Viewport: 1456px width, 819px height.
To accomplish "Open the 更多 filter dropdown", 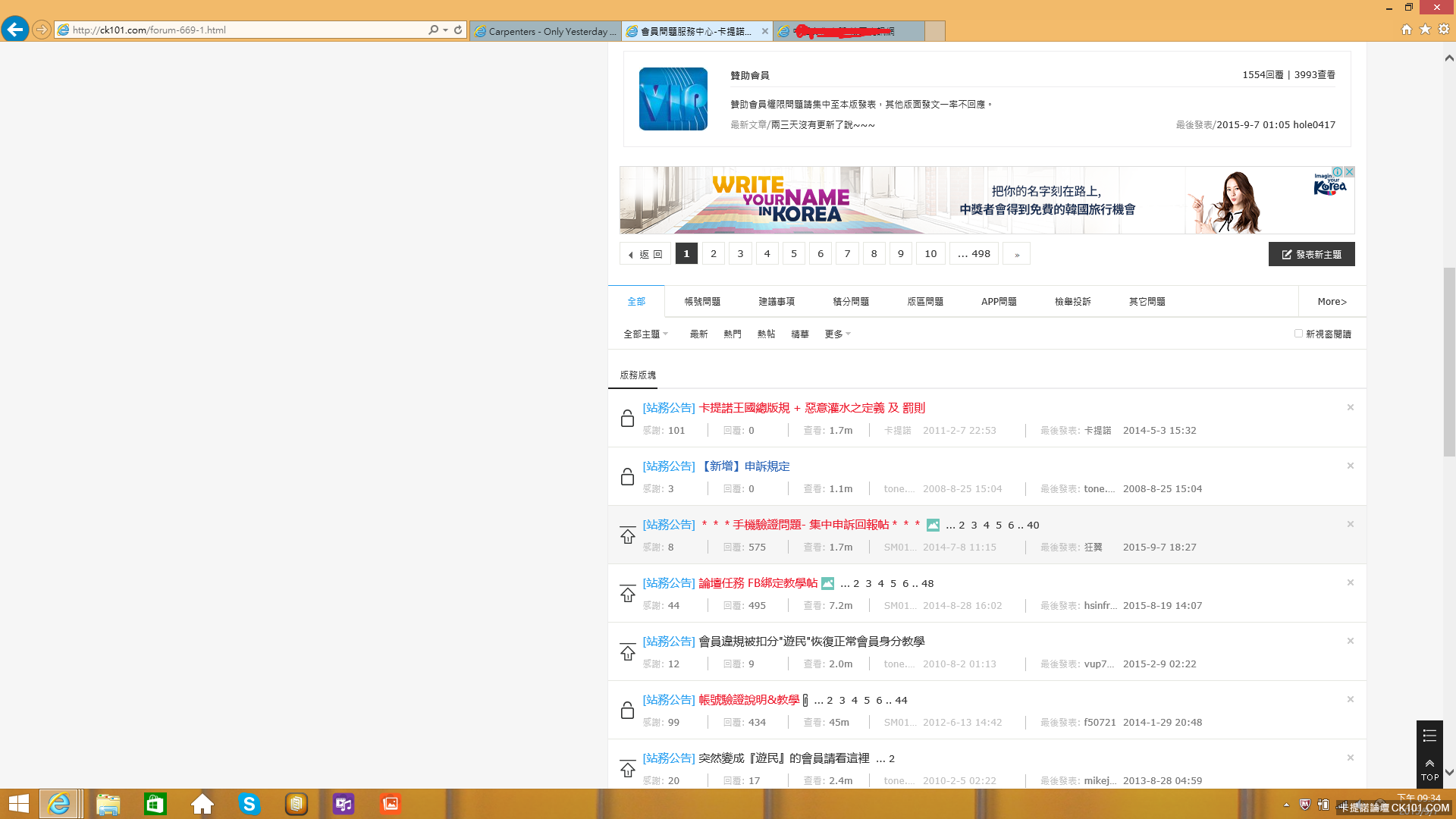I will coord(837,334).
